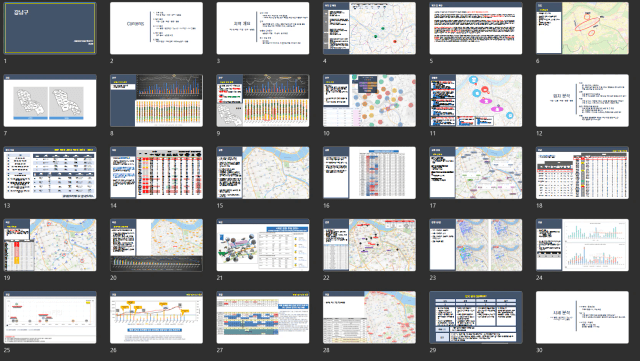Select slide 22 thumbnail
640x361 pixels.
(369, 245)
